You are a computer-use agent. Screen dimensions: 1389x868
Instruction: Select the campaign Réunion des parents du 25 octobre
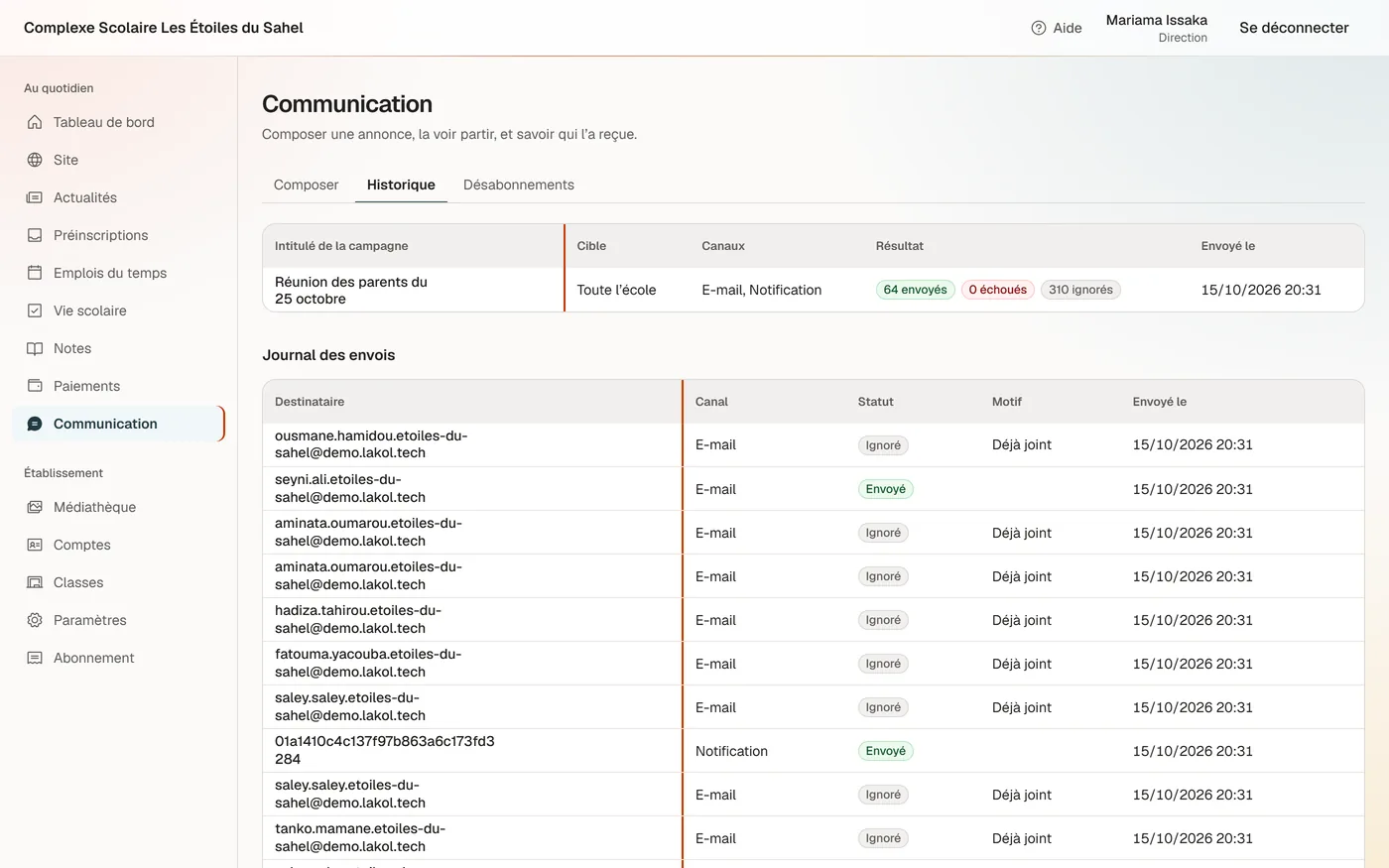click(351, 290)
